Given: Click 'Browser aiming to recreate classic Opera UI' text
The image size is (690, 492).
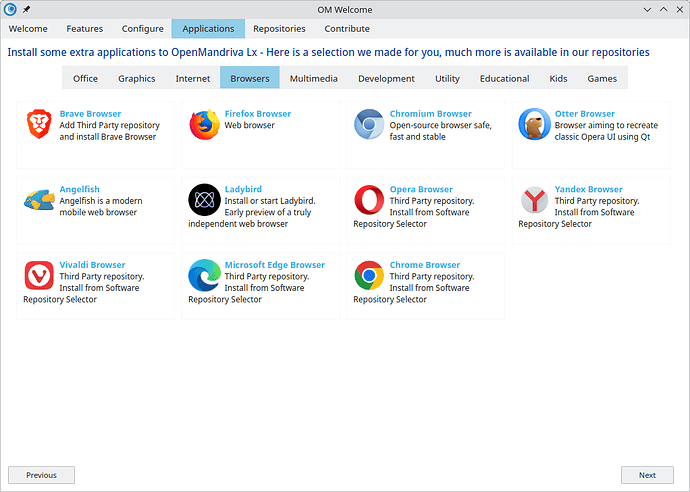Looking at the screenshot, I should [x=606, y=131].
